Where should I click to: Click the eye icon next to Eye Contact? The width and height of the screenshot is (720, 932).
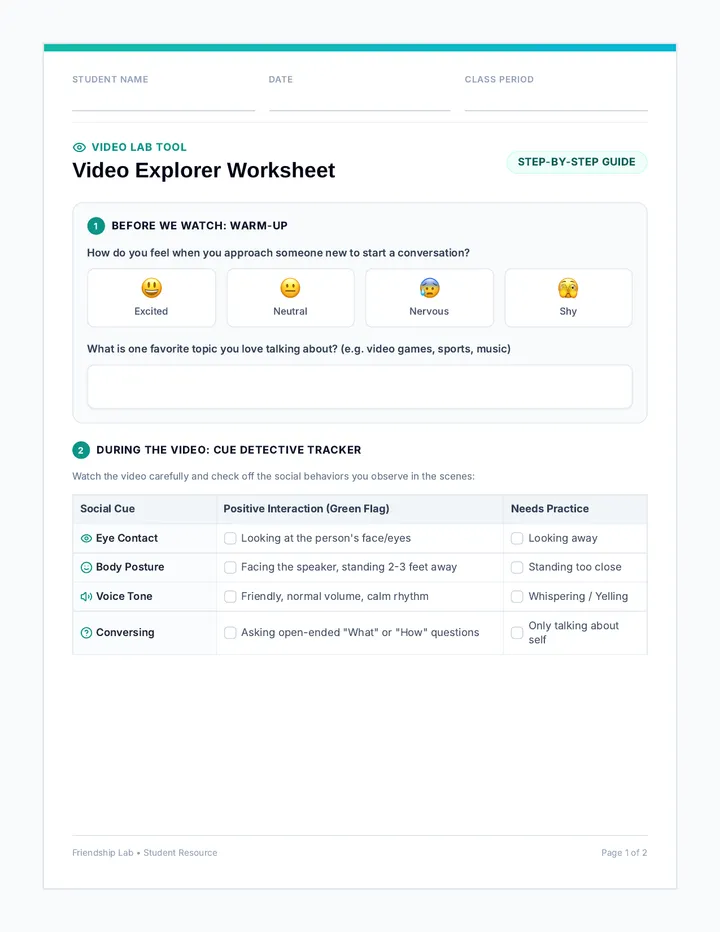[x=86, y=538]
